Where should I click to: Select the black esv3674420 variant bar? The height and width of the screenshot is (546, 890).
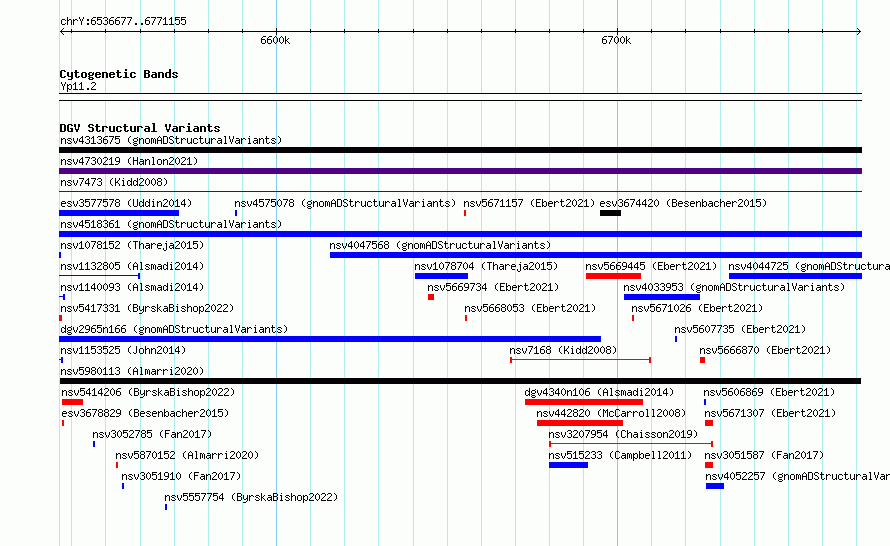coord(610,213)
